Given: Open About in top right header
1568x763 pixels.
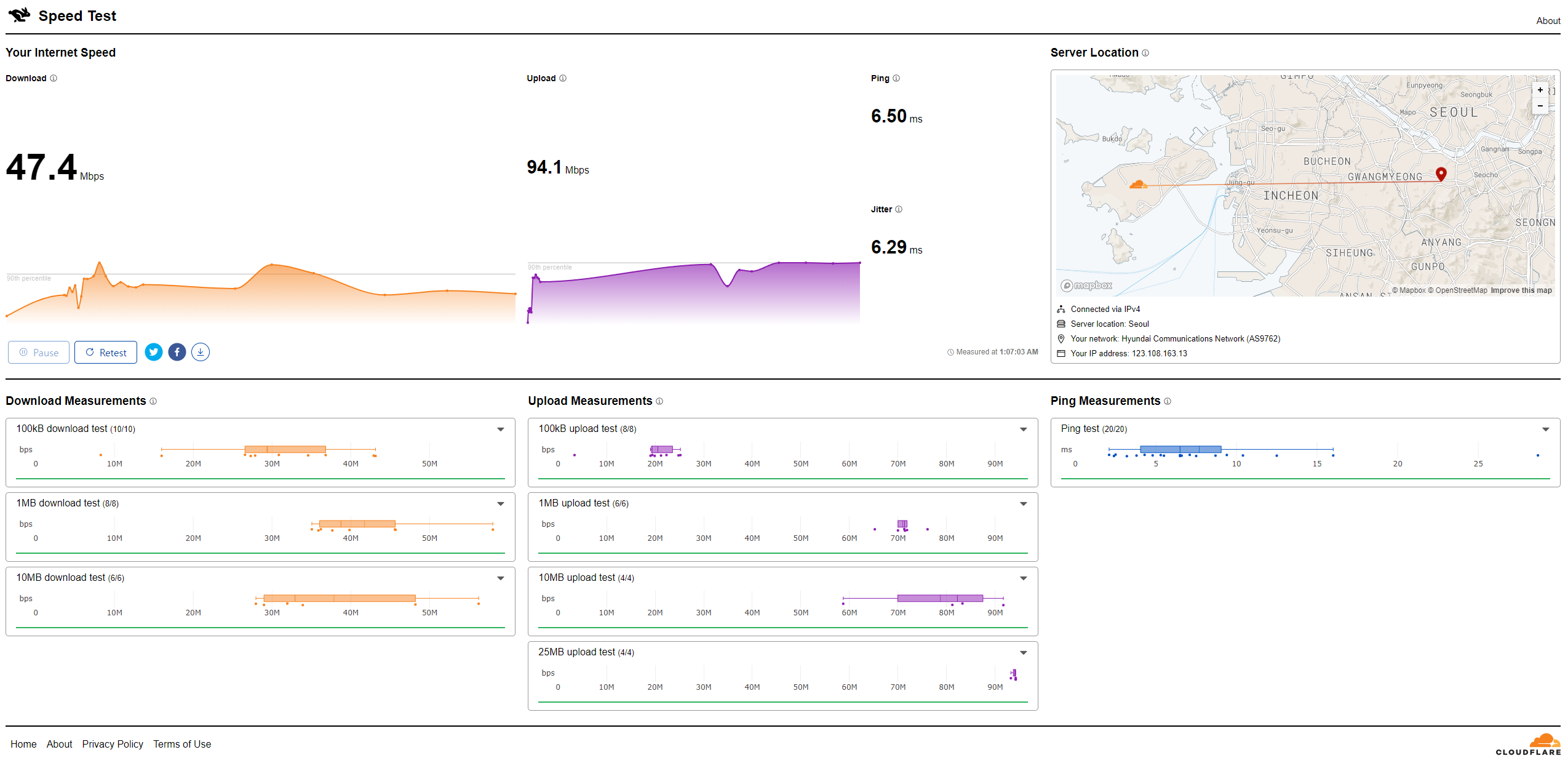Looking at the screenshot, I should click(x=1548, y=21).
